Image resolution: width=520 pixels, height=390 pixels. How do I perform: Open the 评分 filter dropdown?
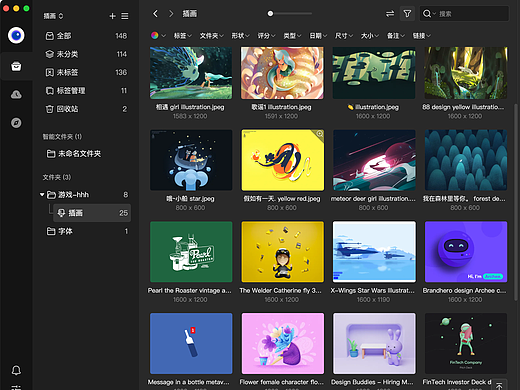(266, 35)
